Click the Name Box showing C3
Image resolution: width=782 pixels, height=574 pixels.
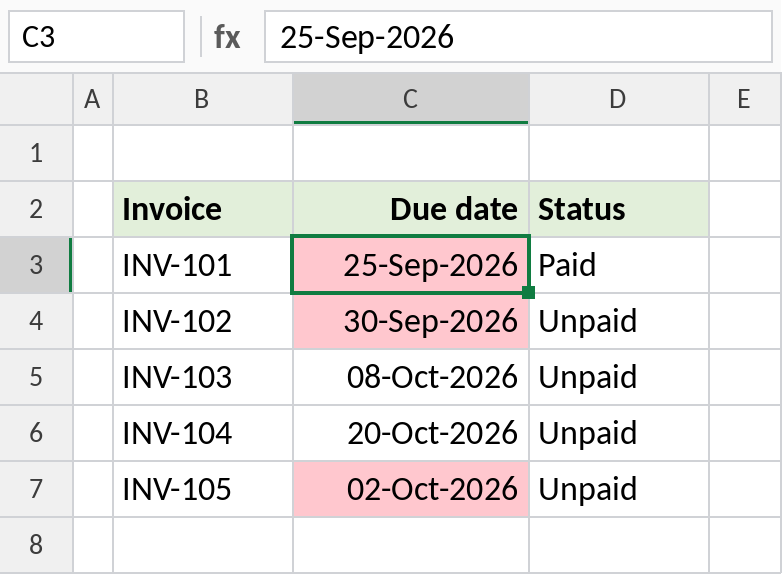(96, 37)
